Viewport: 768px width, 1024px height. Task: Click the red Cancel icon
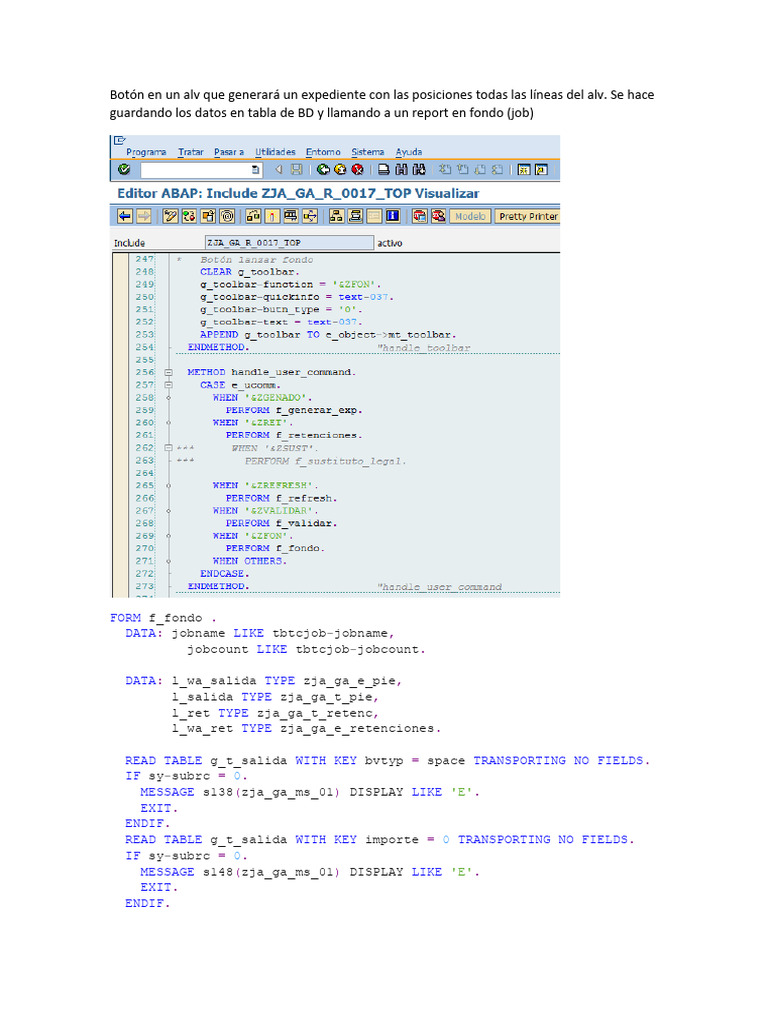coord(357,170)
